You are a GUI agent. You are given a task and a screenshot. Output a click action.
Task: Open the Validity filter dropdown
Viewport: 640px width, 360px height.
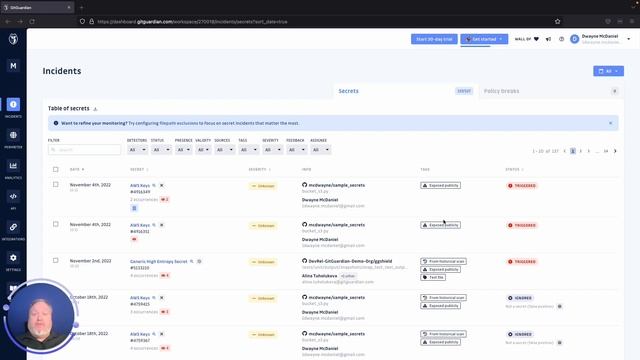(203, 150)
